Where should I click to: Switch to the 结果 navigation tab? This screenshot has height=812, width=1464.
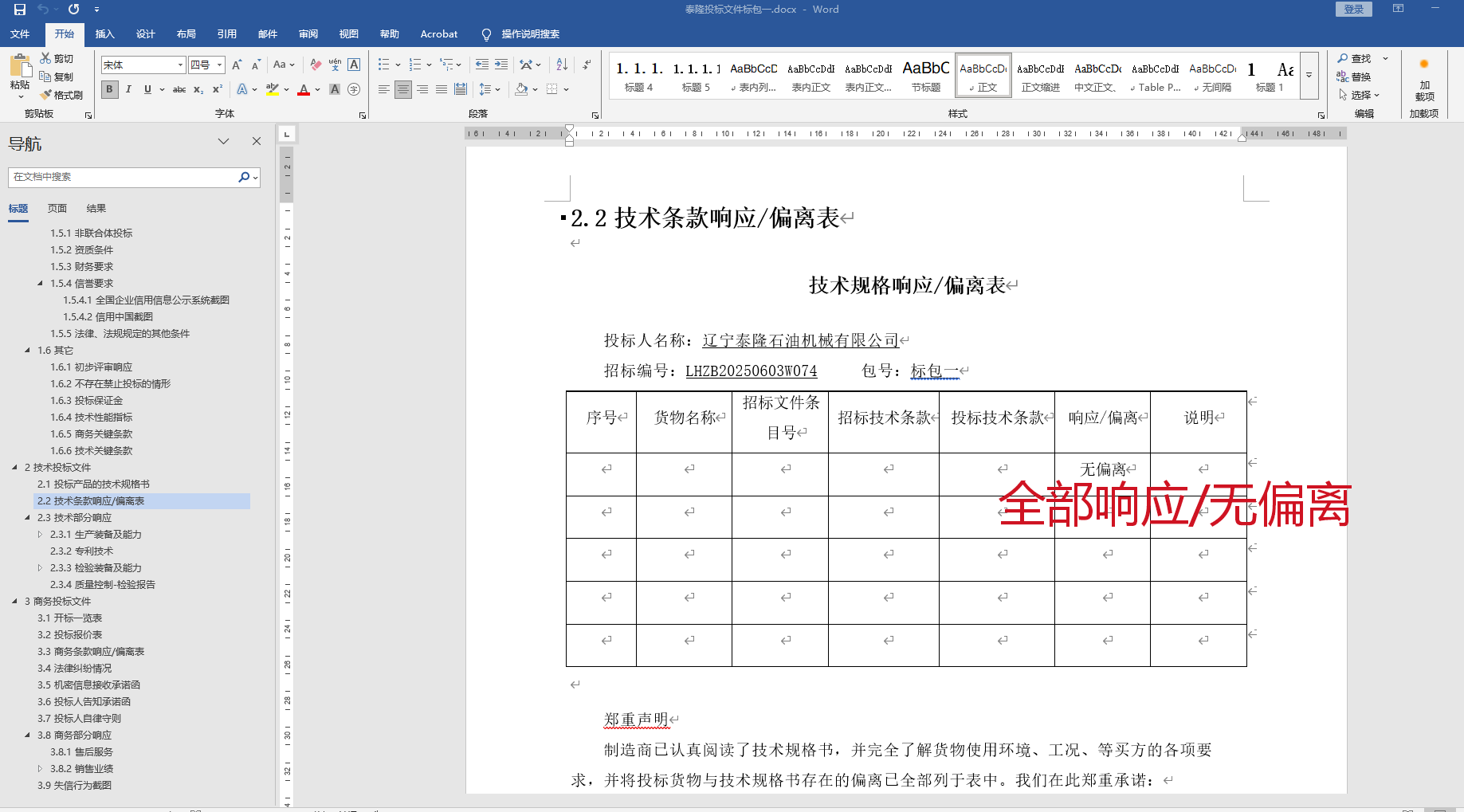[x=96, y=209]
